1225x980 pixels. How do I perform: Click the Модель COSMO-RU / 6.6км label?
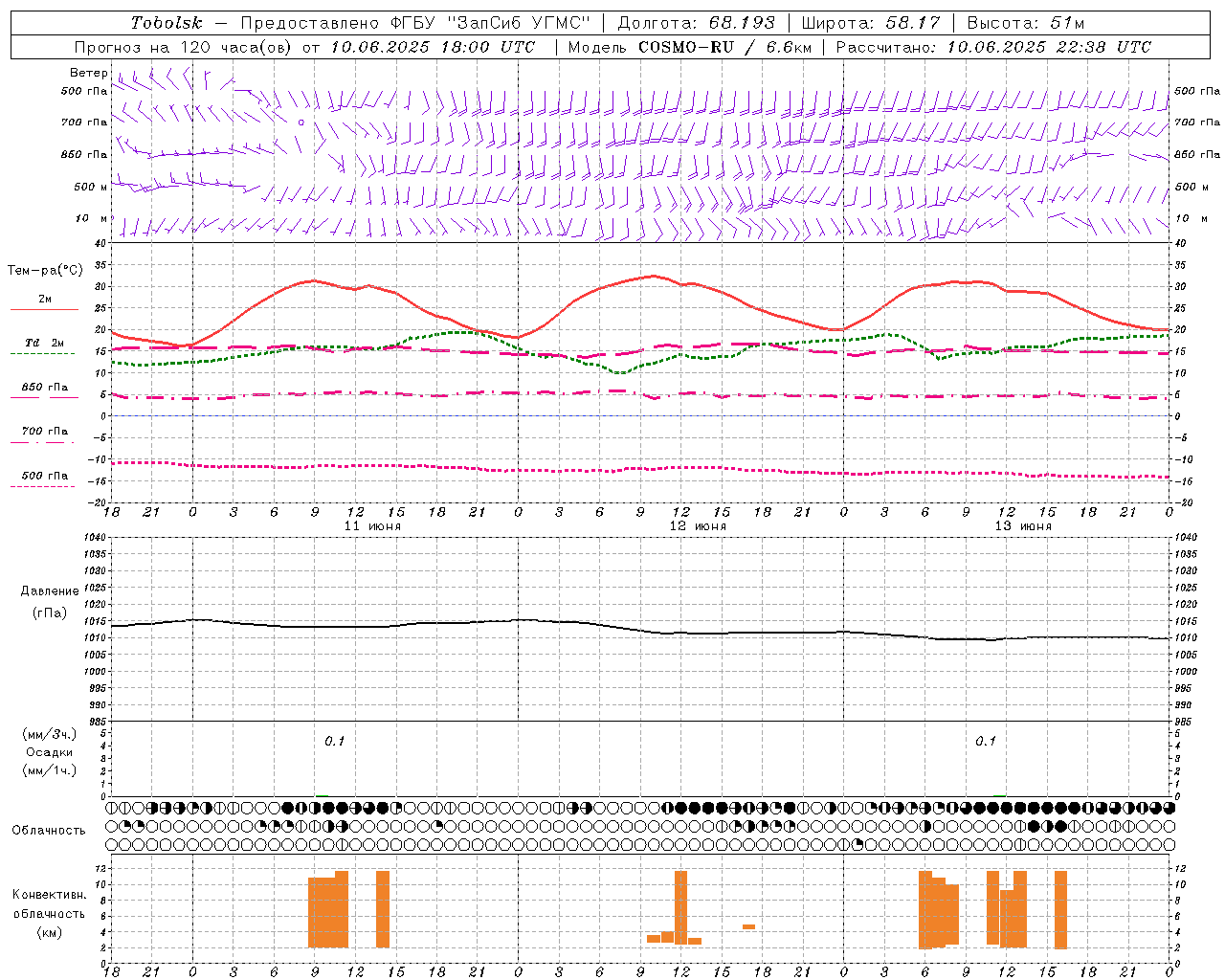click(690, 47)
